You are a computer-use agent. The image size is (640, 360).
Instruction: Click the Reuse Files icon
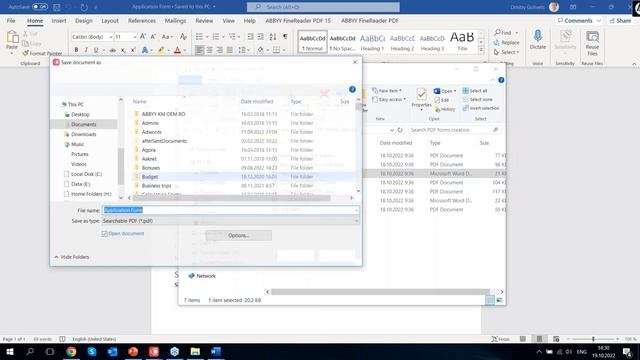(592, 38)
